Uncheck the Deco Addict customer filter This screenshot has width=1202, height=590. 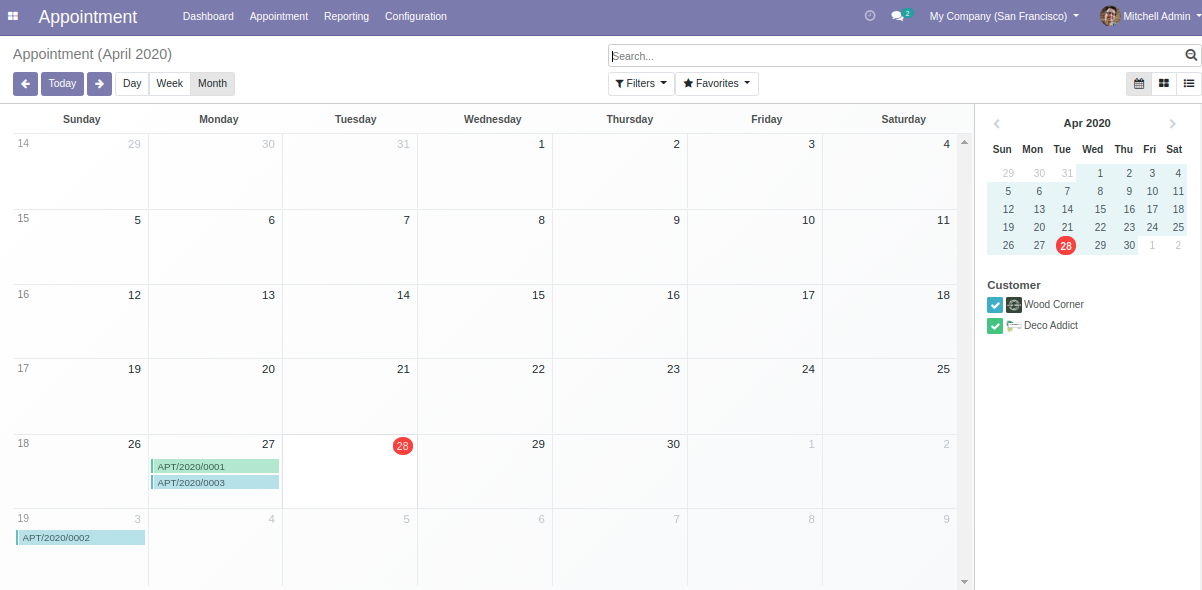coord(995,326)
